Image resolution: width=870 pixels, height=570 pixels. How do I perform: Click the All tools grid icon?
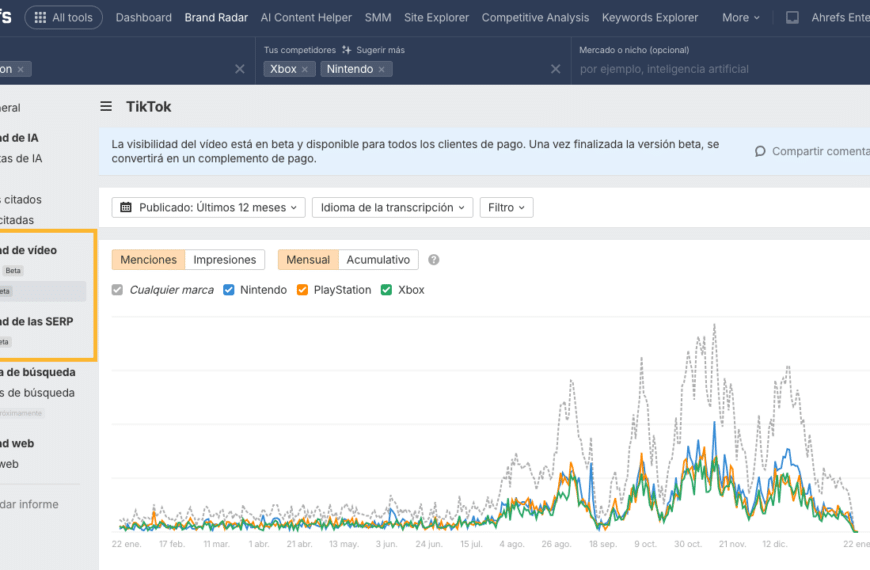[40, 17]
